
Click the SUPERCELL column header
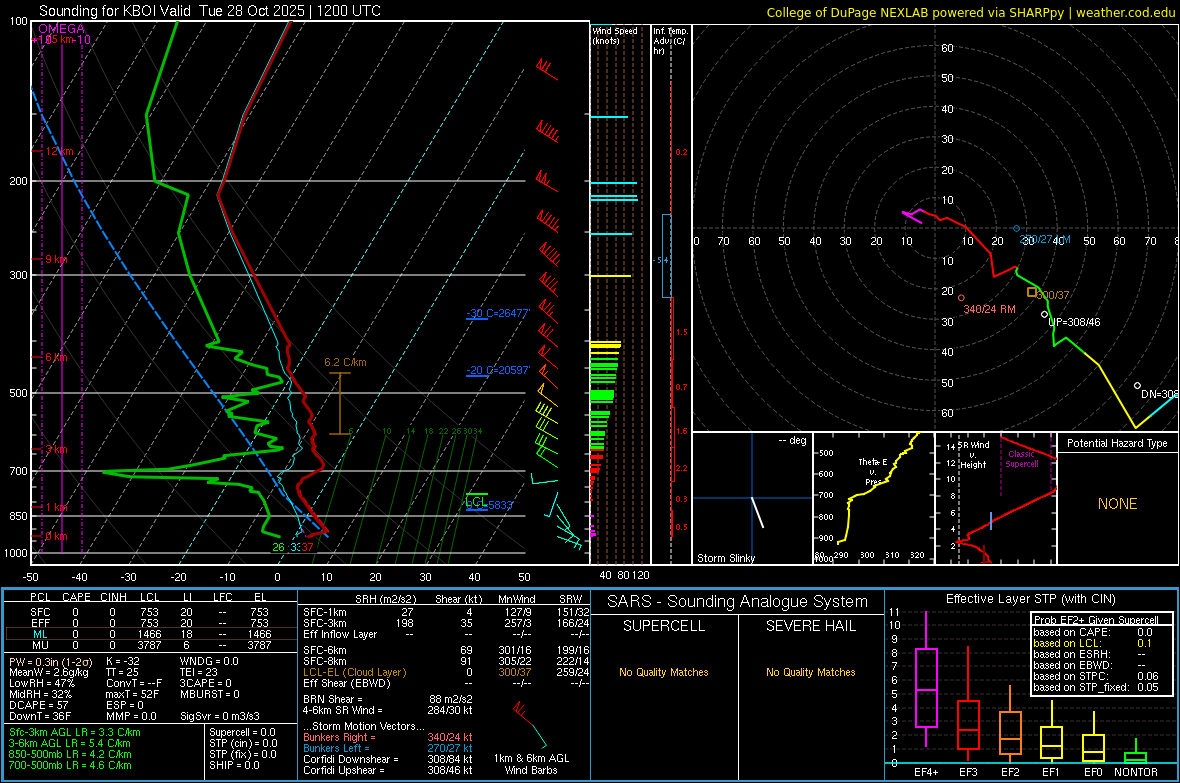point(664,626)
